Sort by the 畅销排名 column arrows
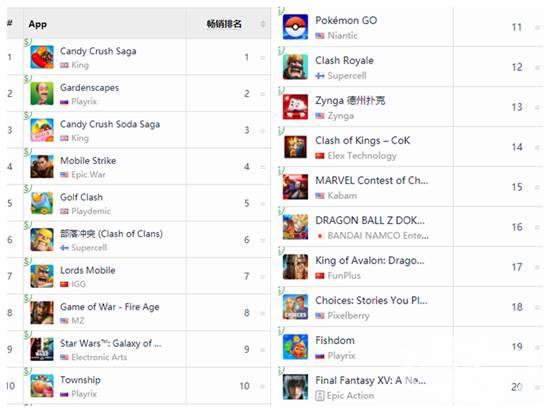Viewport: 550px width, 413px height. [263, 24]
